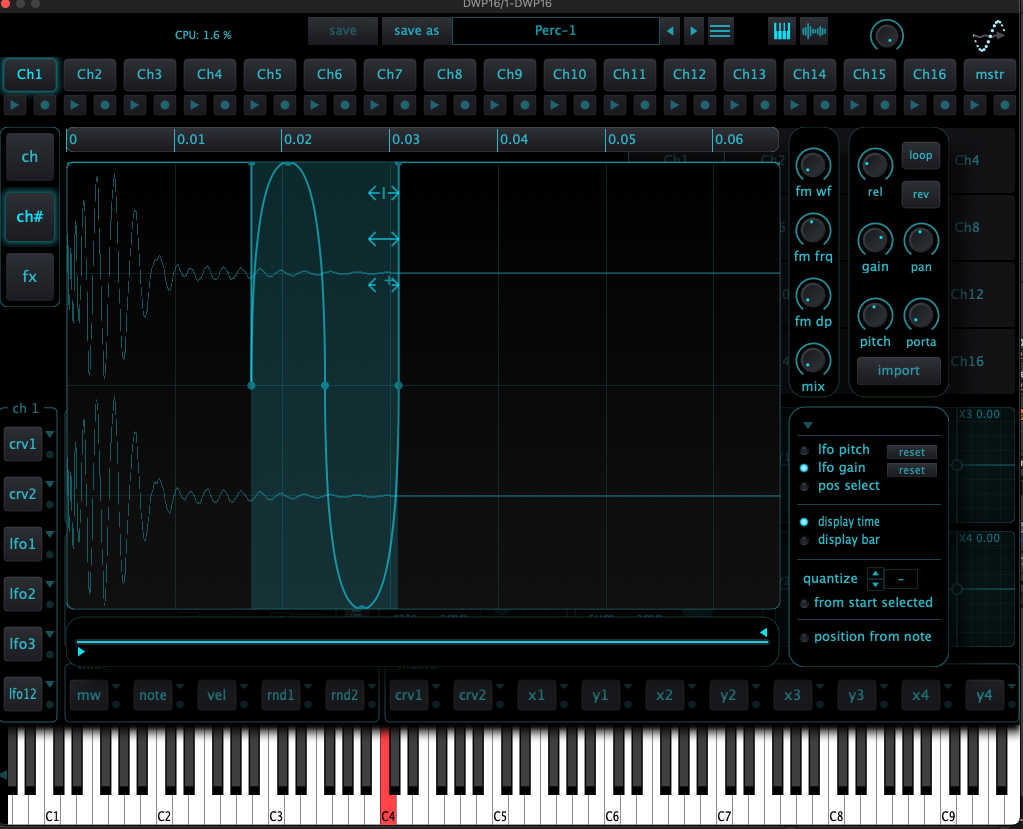Enable the display bar option
1023x829 pixels.
click(x=805, y=540)
